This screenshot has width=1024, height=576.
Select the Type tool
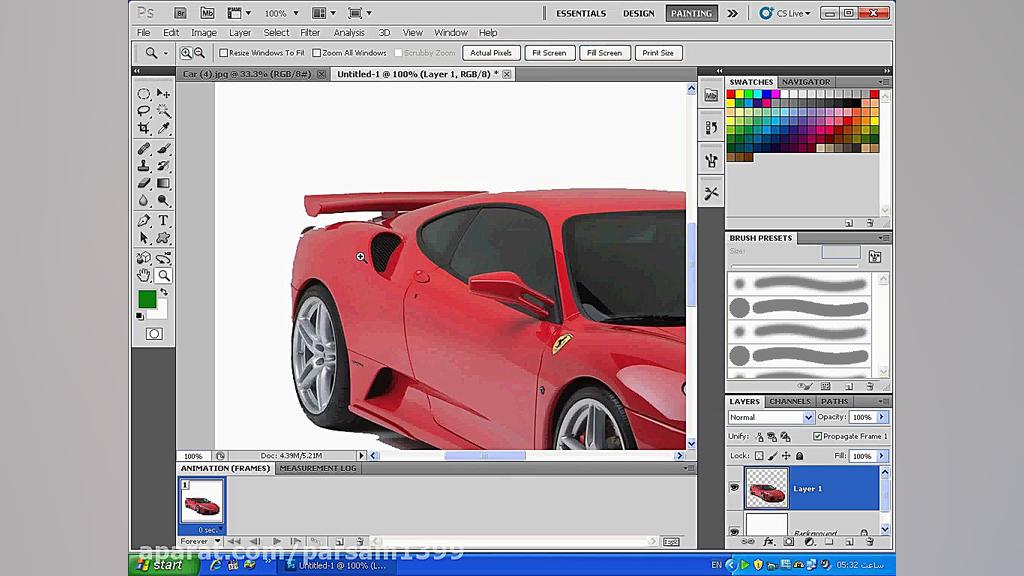[161, 219]
